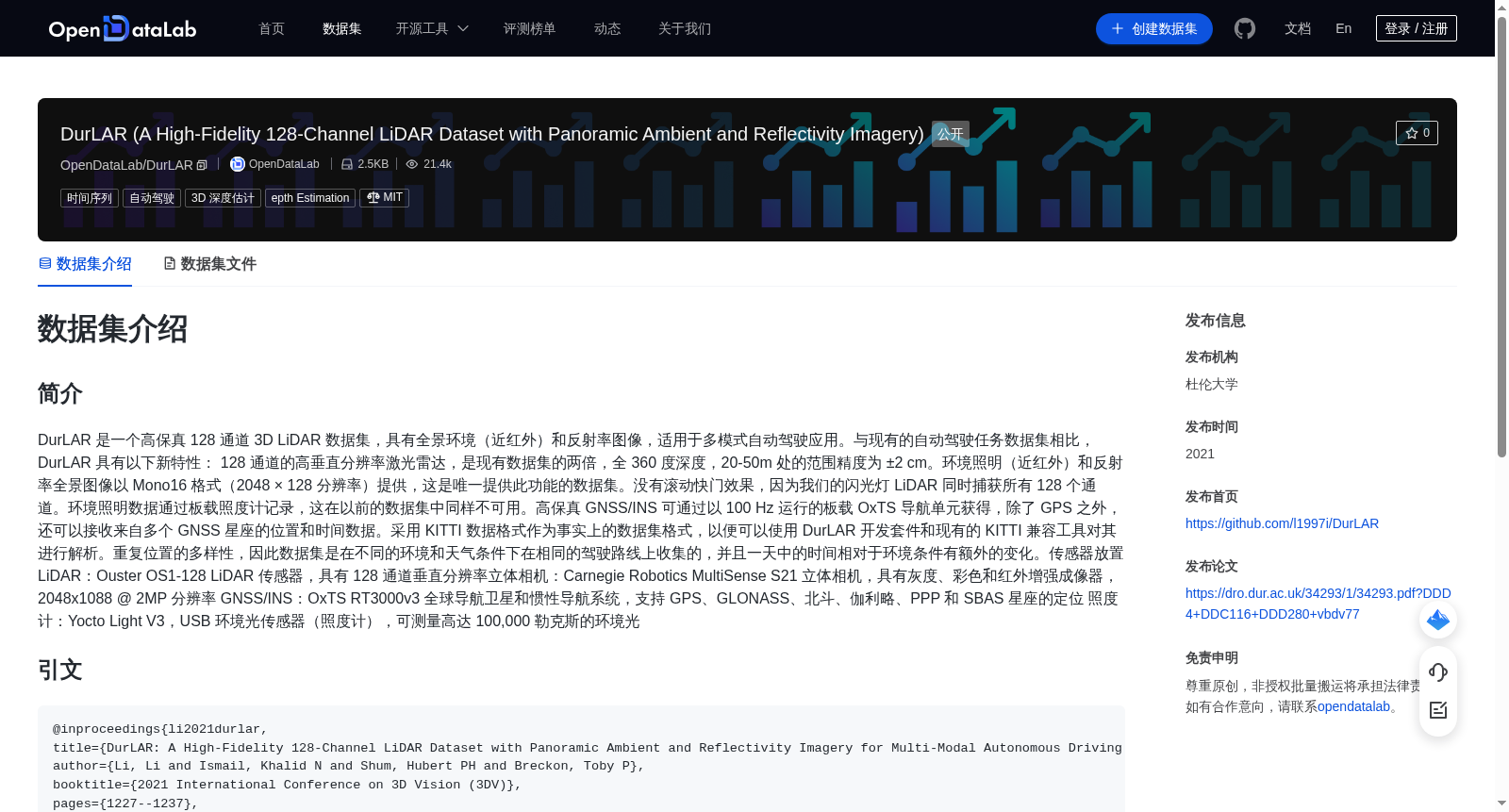This screenshot has width=1509, height=812.
Task: Click the blue floating bird icon
Action: coord(1438,620)
